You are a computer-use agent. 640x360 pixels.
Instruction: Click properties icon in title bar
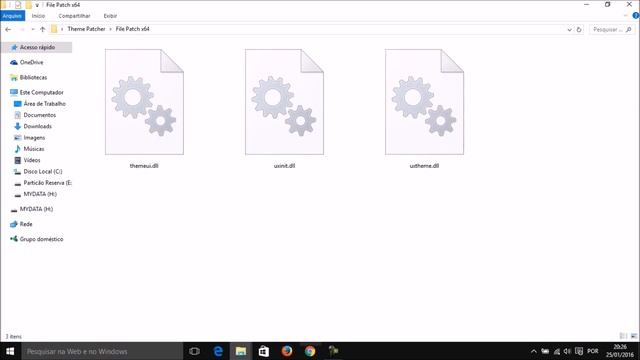tap(18, 5)
